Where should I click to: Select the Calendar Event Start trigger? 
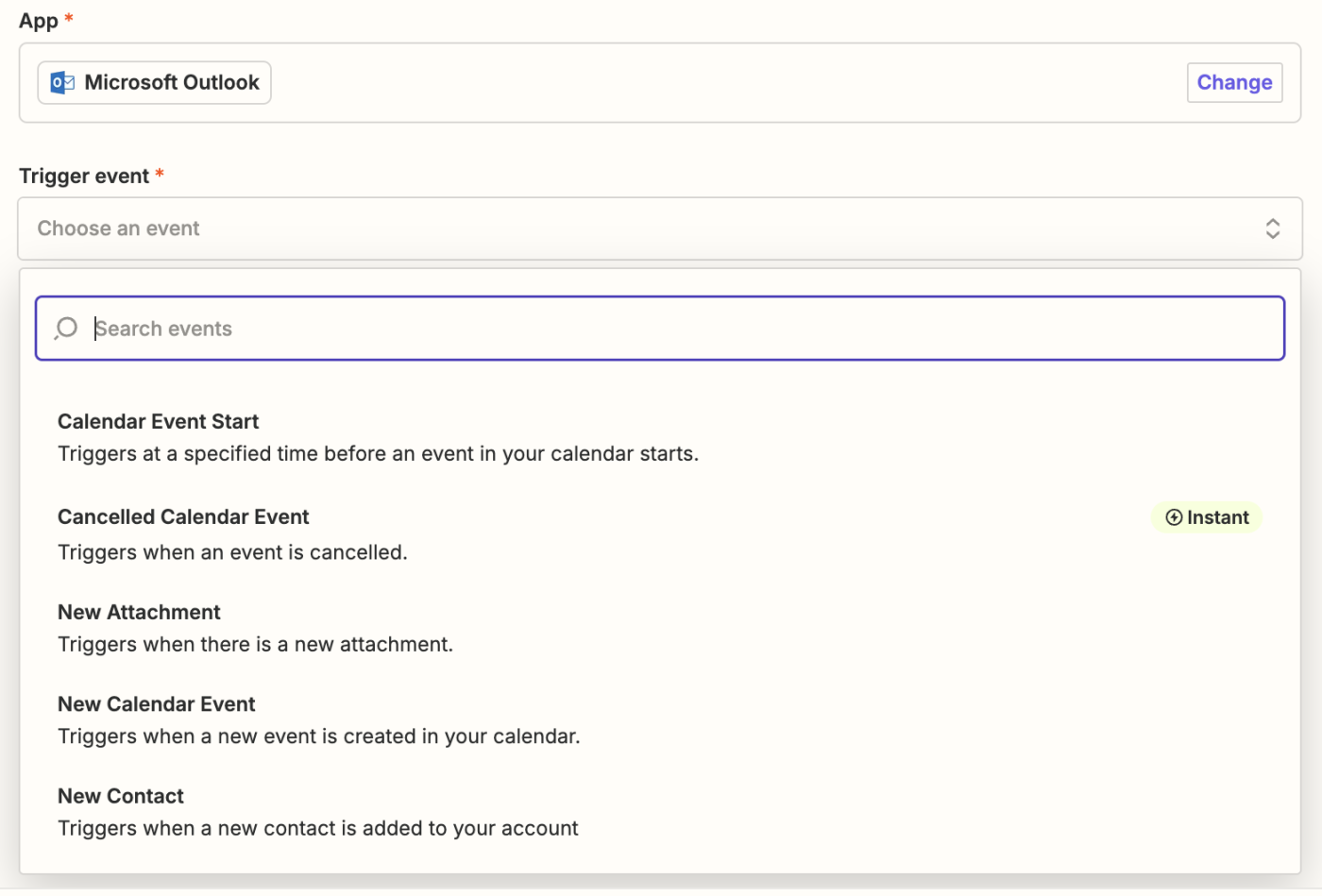coord(159,421)
